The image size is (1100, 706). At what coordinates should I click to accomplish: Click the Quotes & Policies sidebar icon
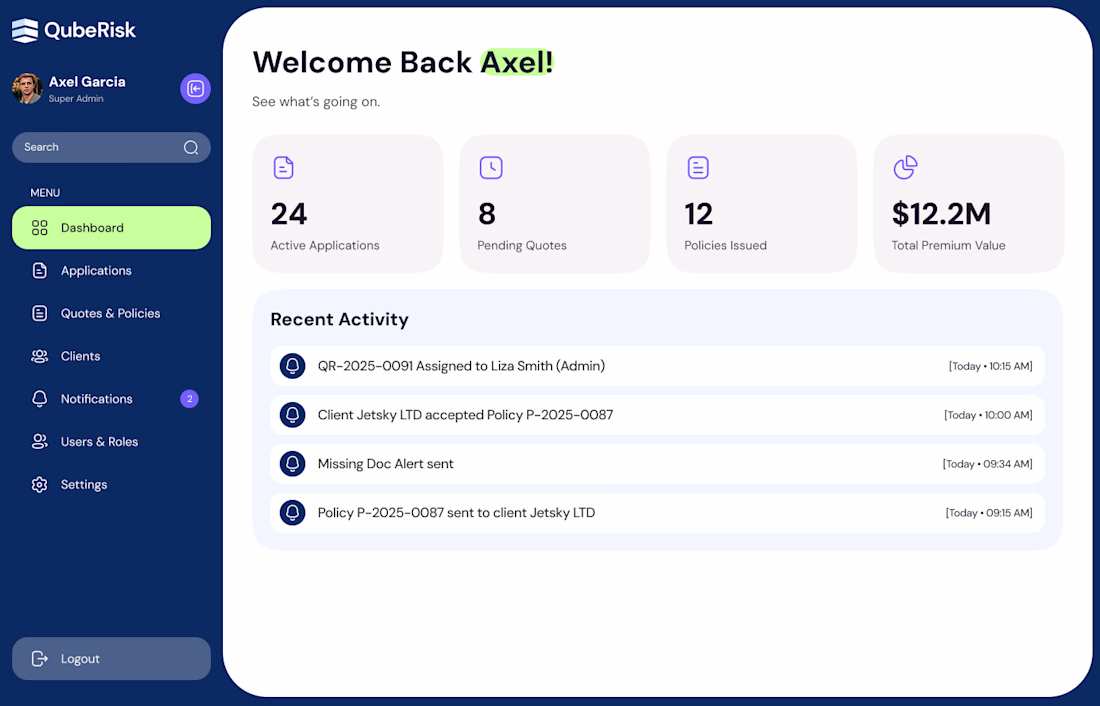point(40,313)
